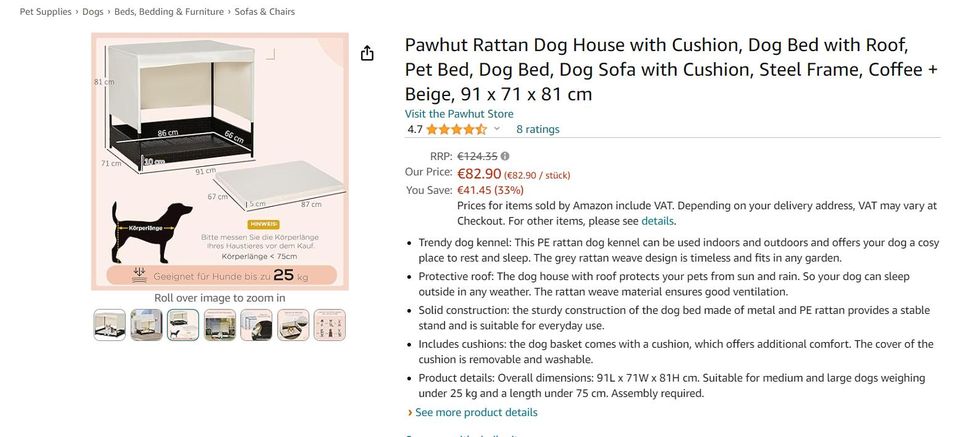This screenshot has width=960, height=437.
Task: Click the main dog house product image
Action: tap(220, 162)
